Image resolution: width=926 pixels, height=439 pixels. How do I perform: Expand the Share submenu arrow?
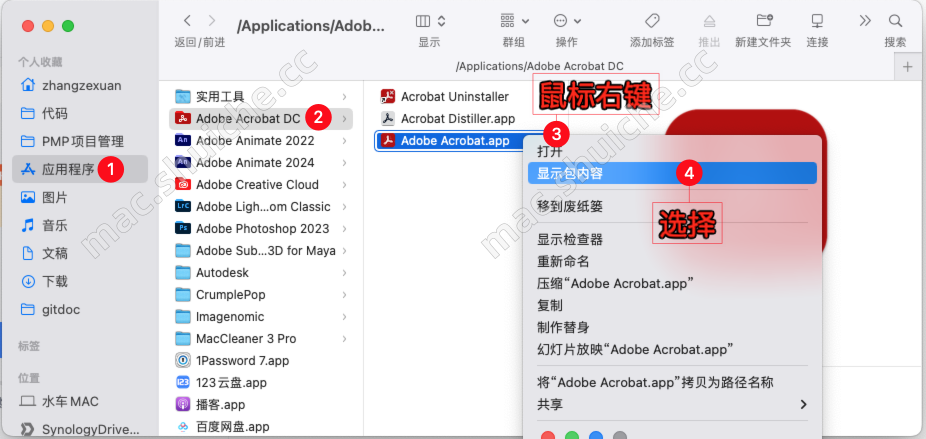point(802,404)
